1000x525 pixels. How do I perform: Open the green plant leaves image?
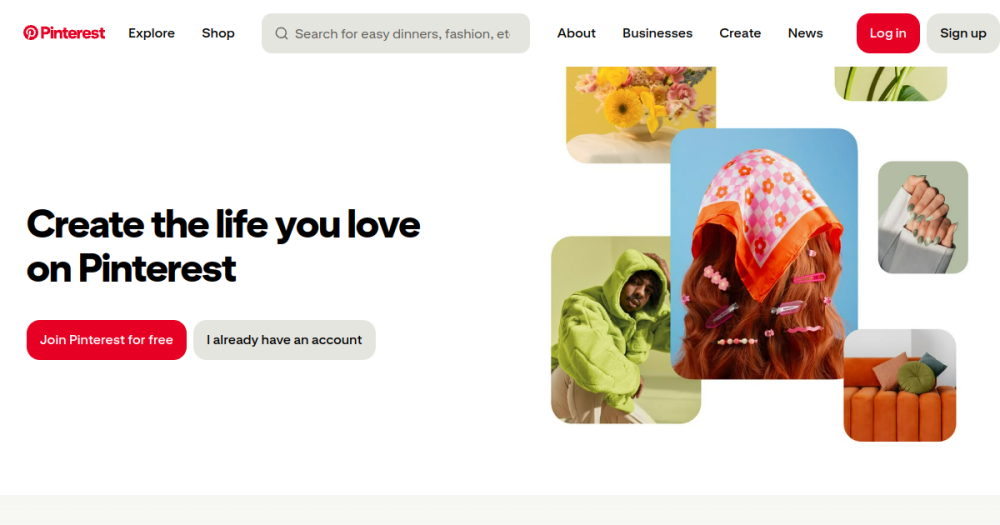click(x=890, y=84)
